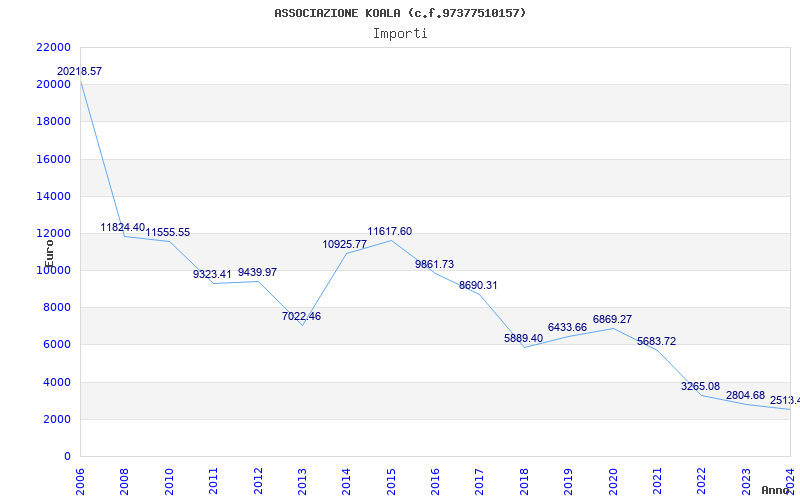
Task: Click the x-axis year 2014
Action: tap(346, 481)
